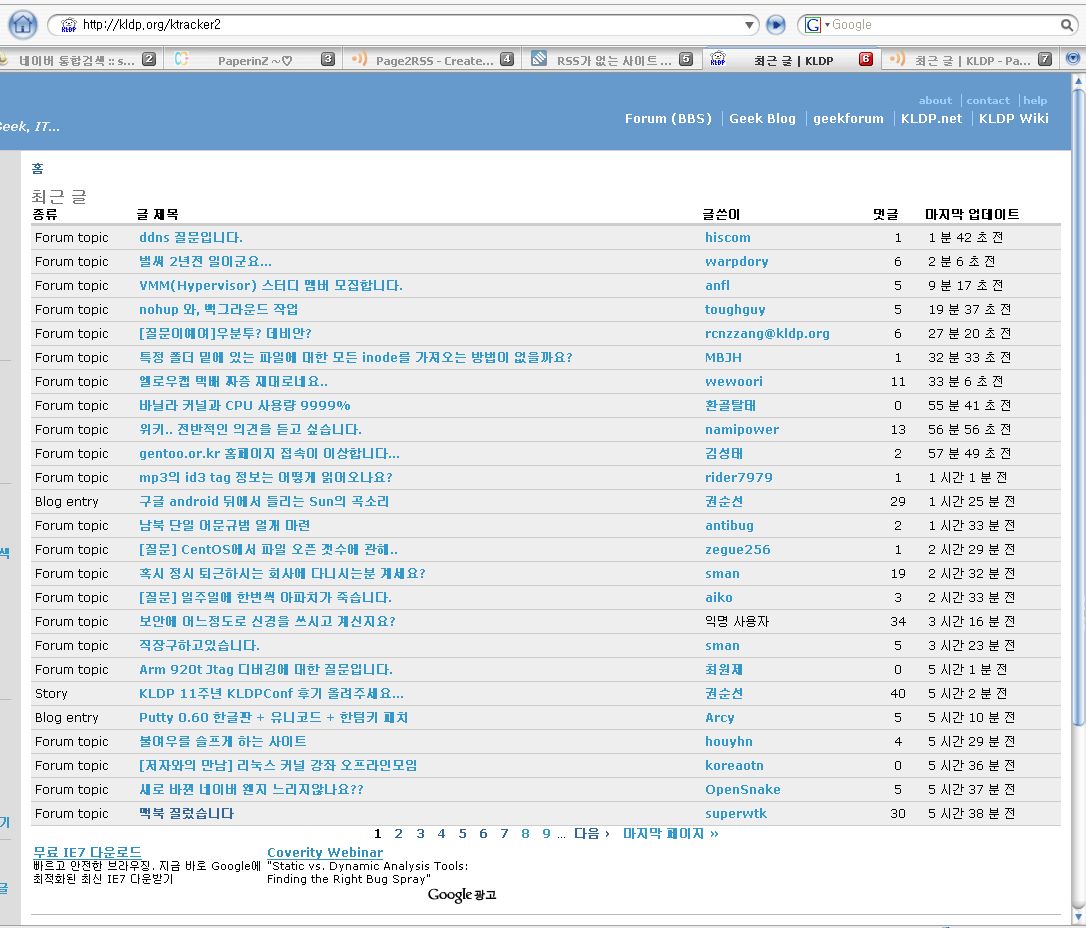View author toughguy's profile
1086x928 pixels.
click(x=735, y=310)
